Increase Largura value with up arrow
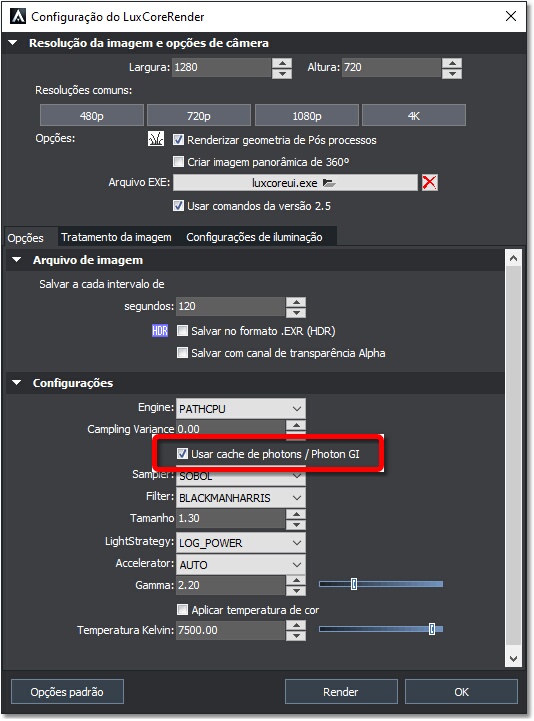This screenshot has width=534, height=721. [x=282, y=63]
